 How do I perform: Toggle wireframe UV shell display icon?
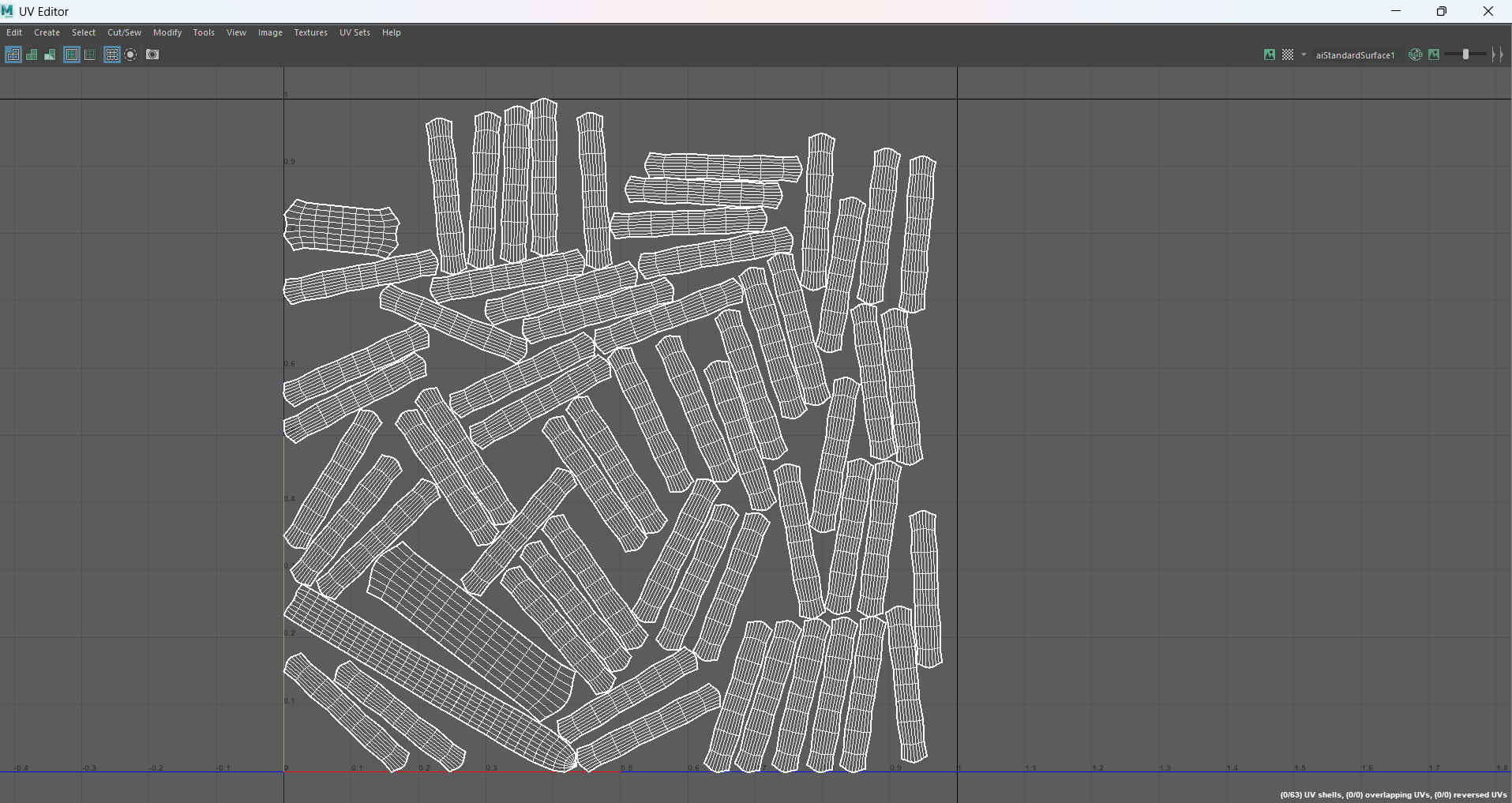point(13,54)
